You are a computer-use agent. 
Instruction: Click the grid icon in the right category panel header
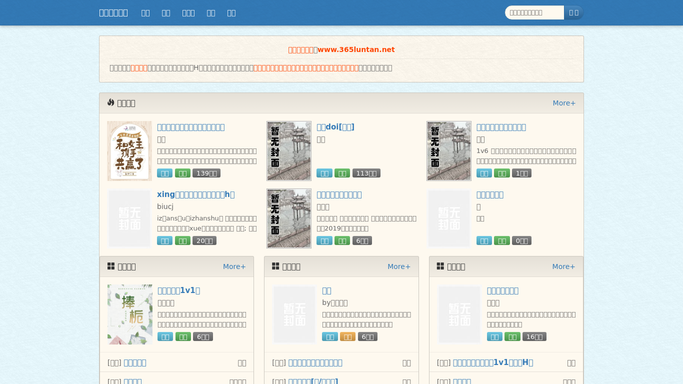[x=440, y=266]
